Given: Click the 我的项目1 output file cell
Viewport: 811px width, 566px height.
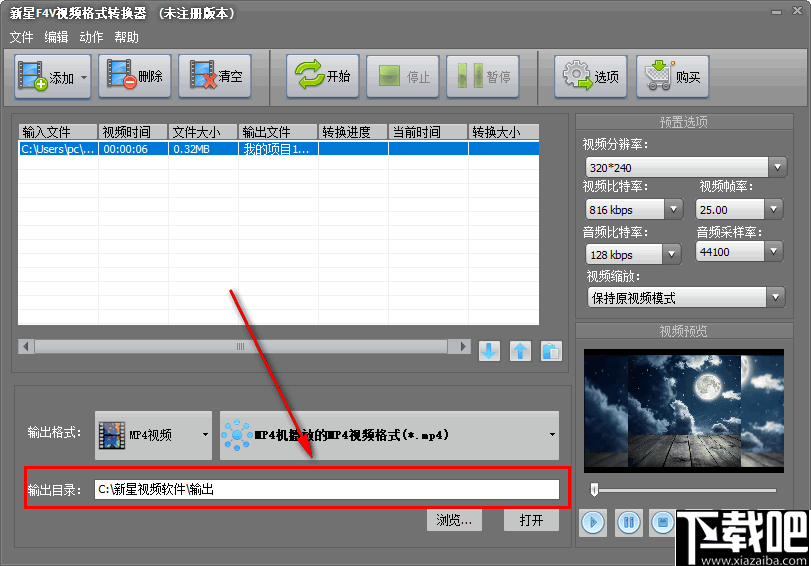Looking at the screenshot, I should pos(276,150).
